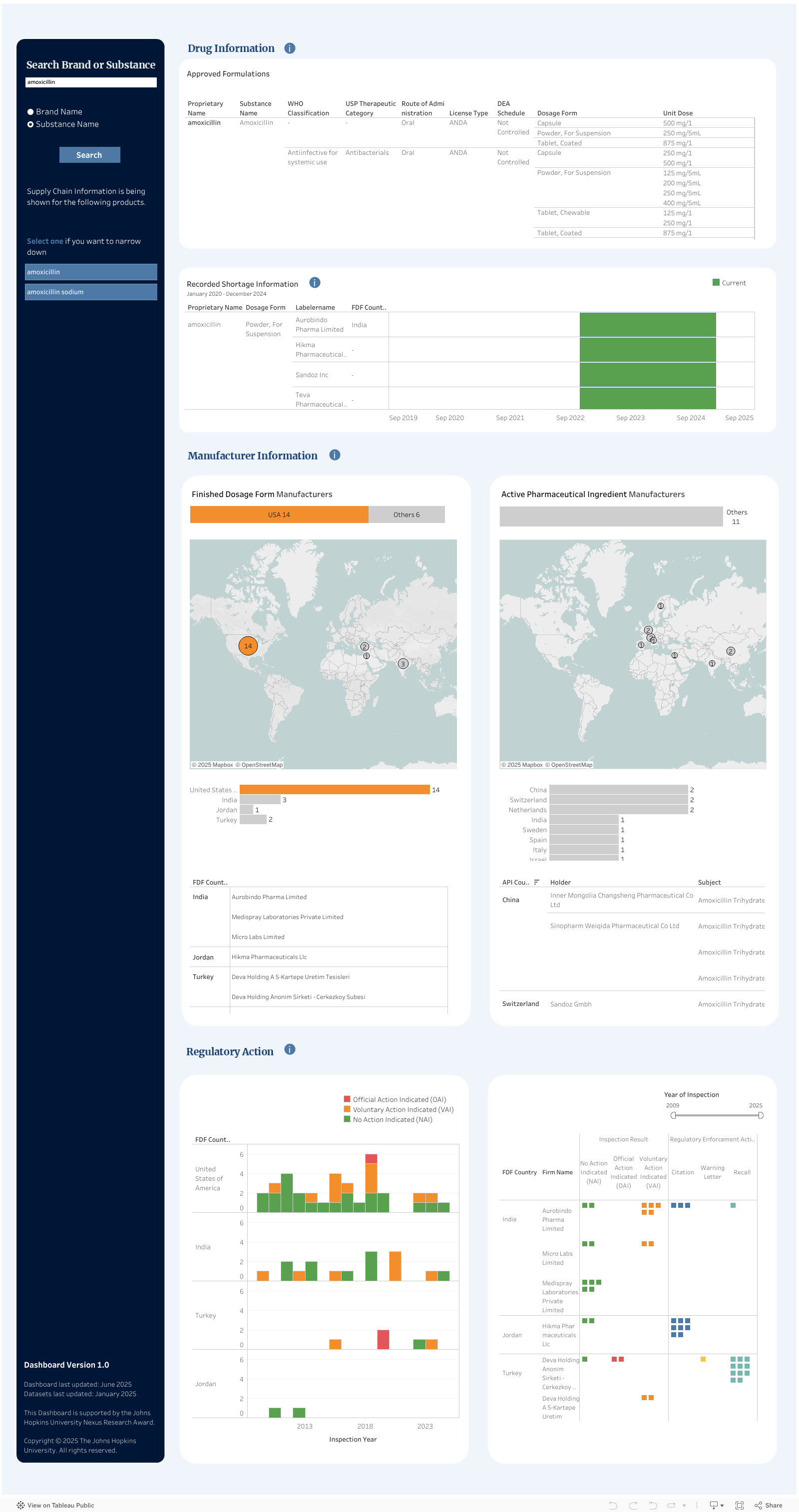
Task: Click the fullscreen icon in the Tableau toolbar
Action: pyautogui.click(x=739, y=1505)
